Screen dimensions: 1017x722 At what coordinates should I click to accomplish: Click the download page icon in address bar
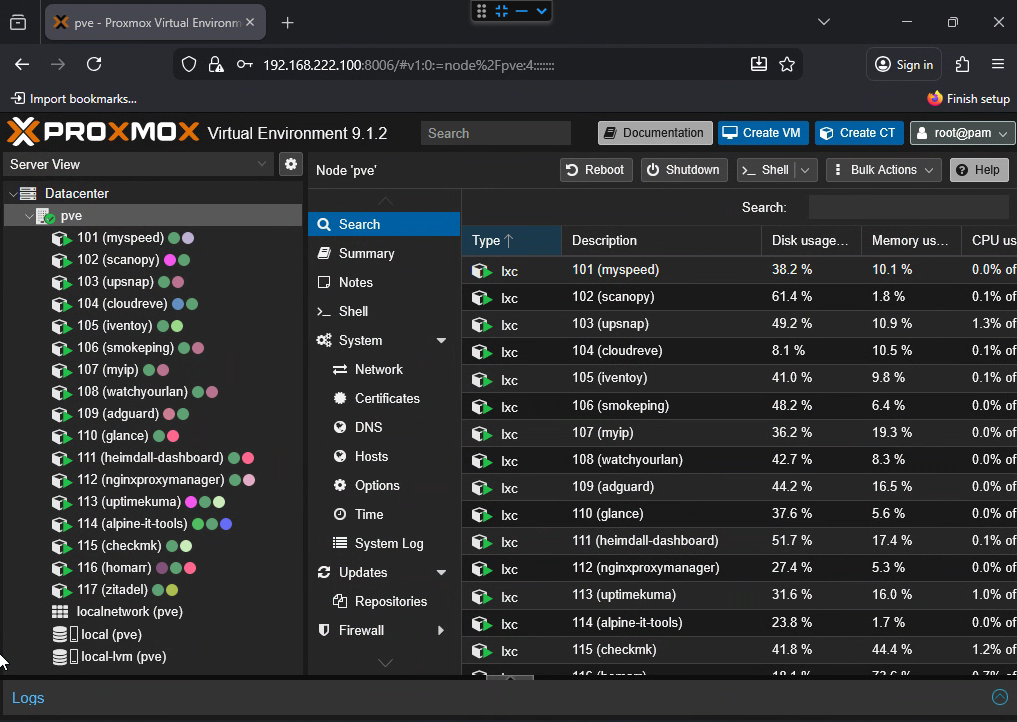coord(759,64)
